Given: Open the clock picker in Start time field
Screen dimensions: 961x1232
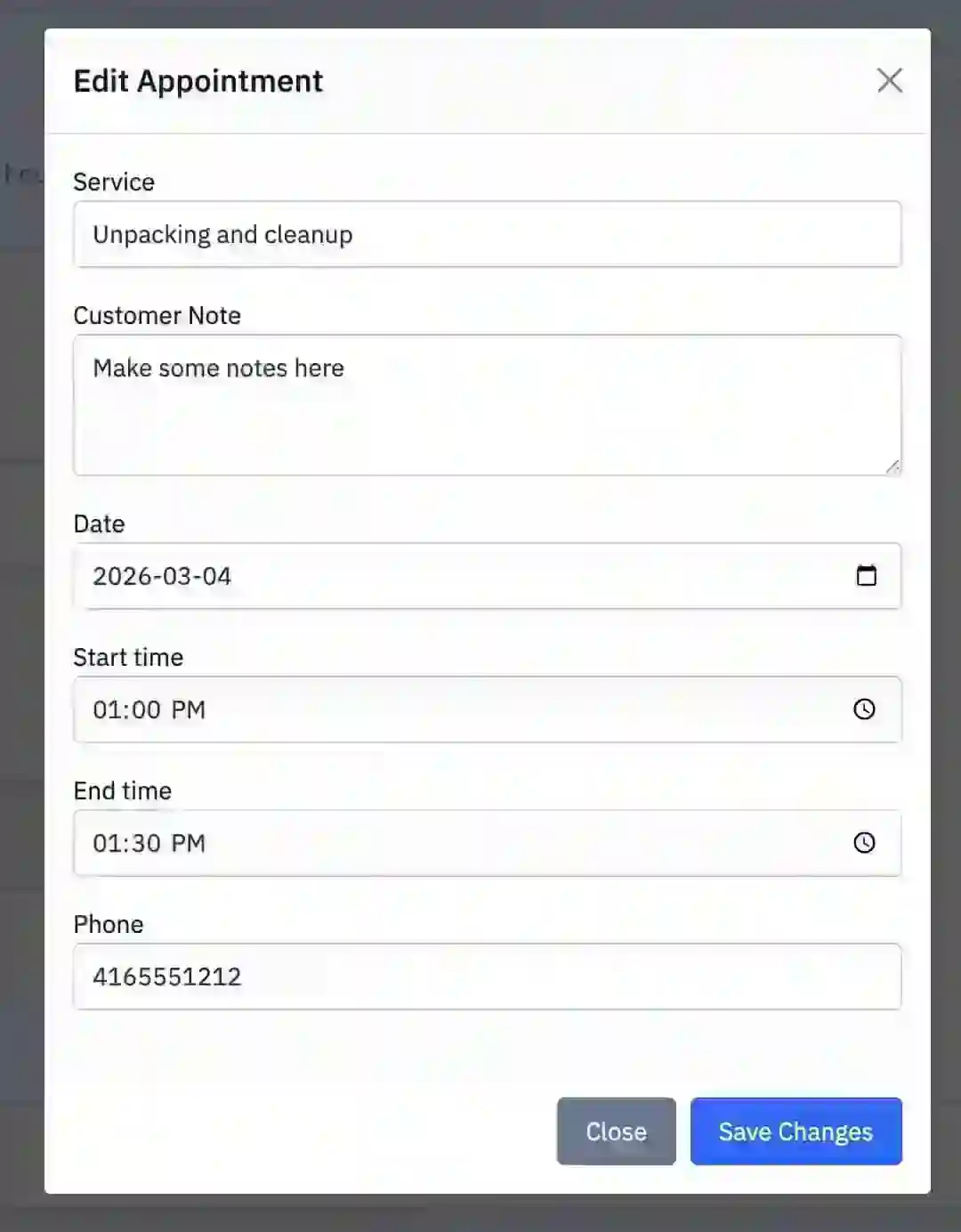Looking at the screenshot, I should 864,709.
